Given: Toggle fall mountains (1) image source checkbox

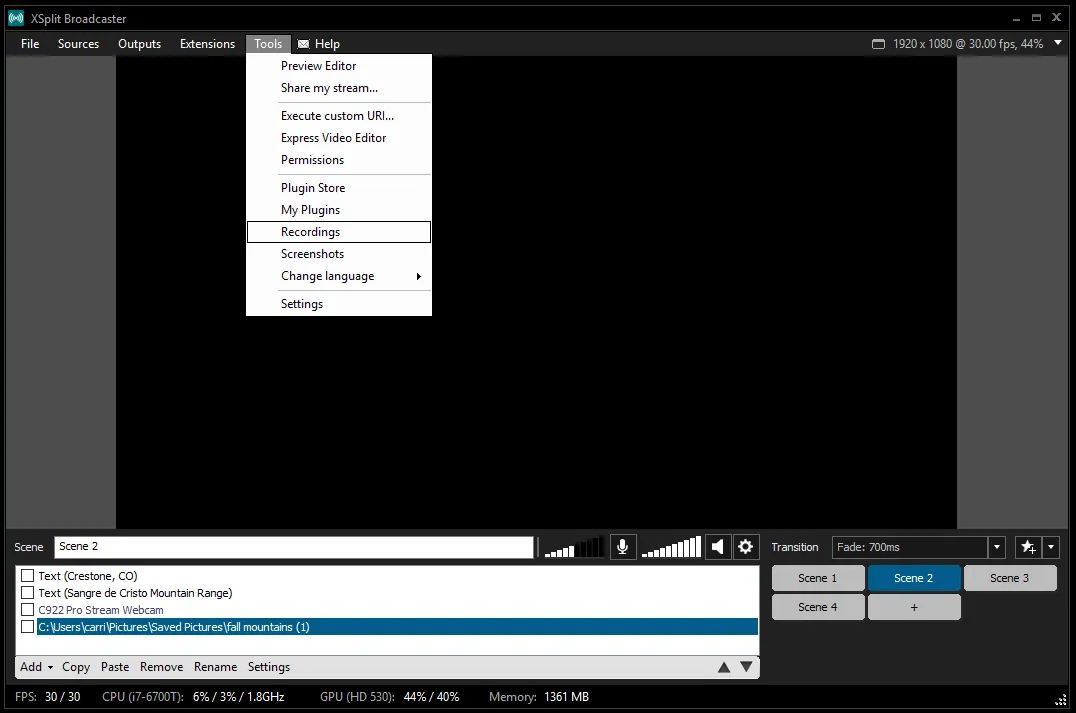Looking at the screenshot, I should 27,627.
